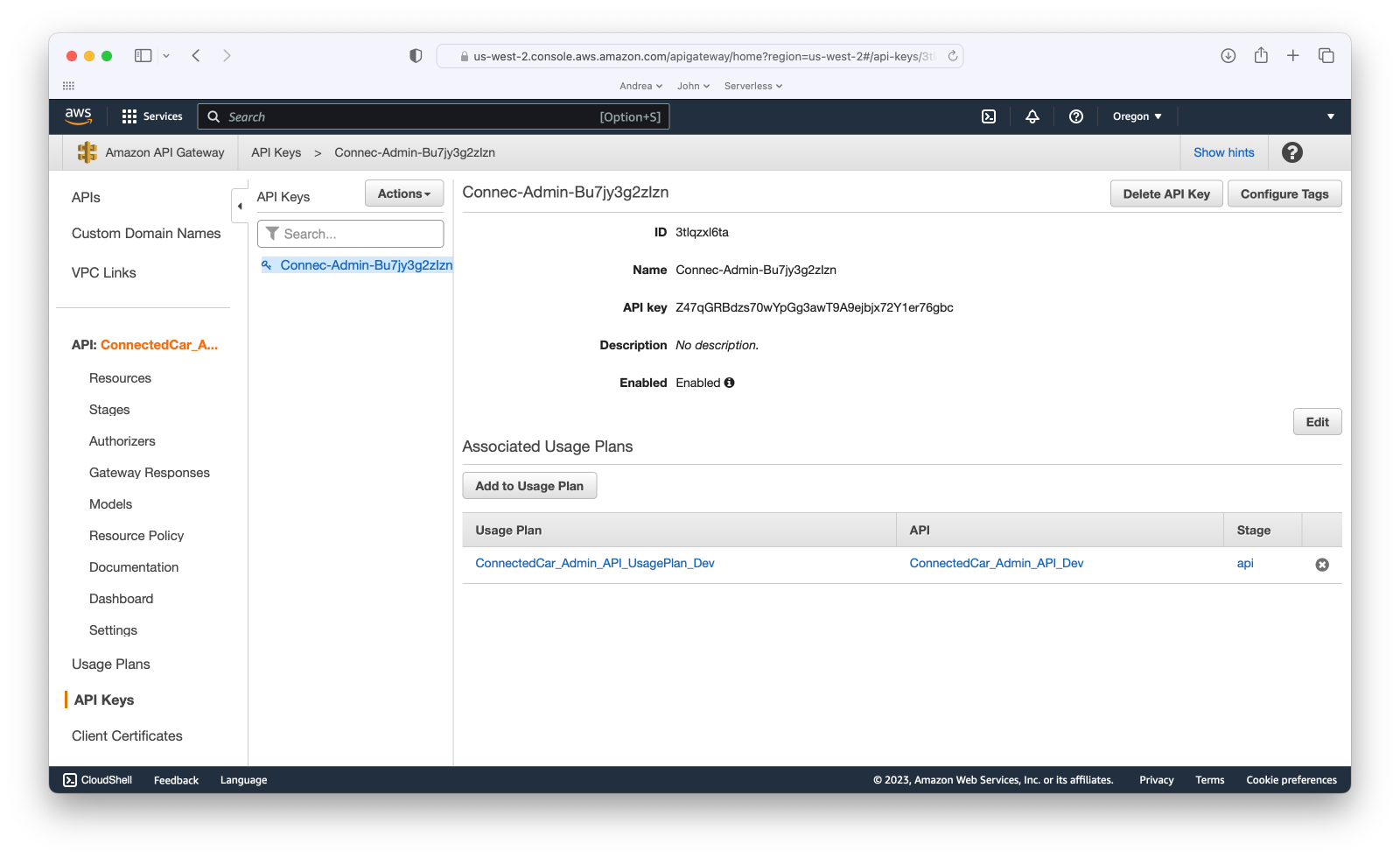This screenshot has height=858, width=1400.
Task: Open Settings in the sidebar
Action: click(x=113, y=630)
